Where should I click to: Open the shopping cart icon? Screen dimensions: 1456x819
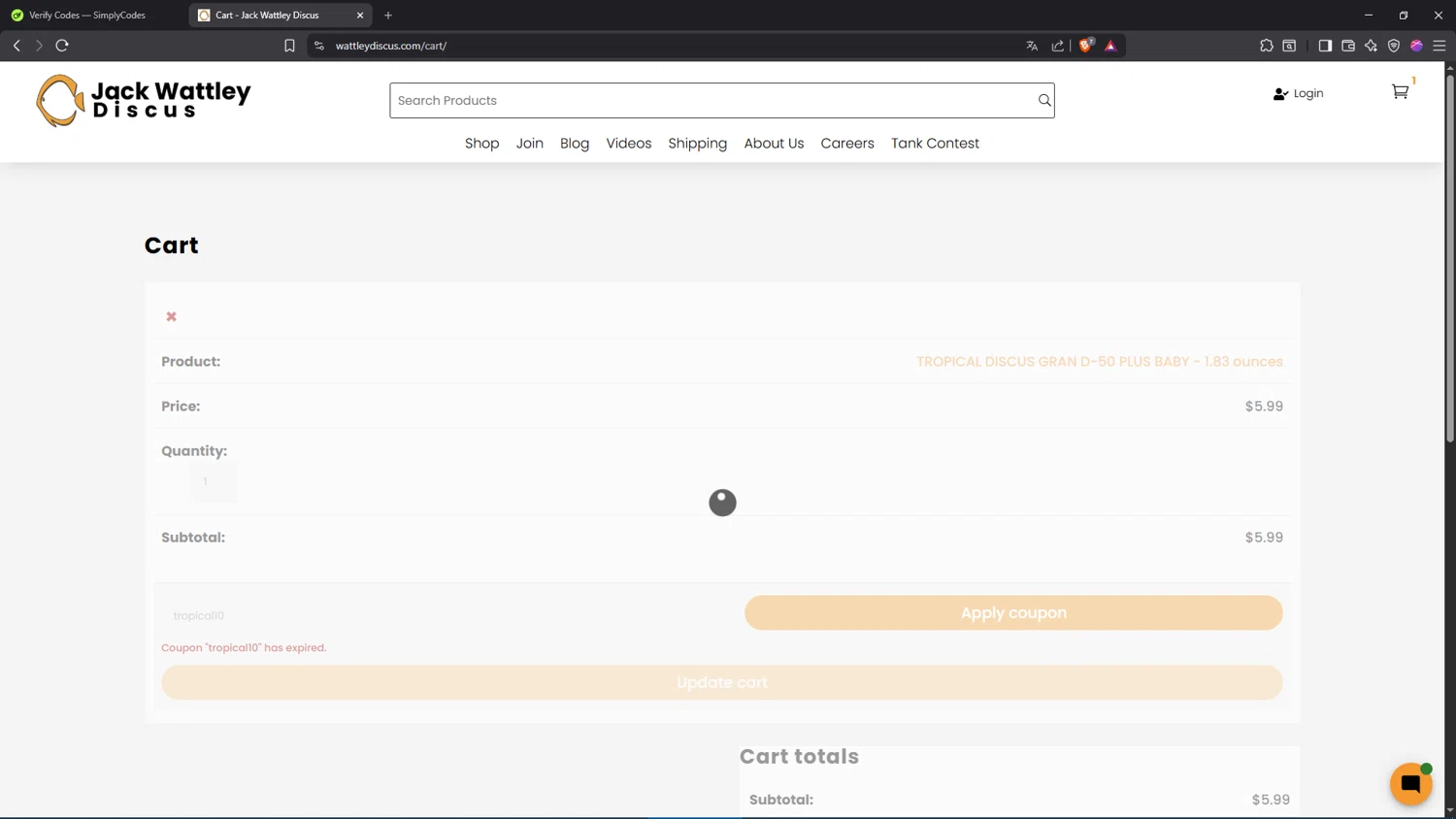[1401, 91]
